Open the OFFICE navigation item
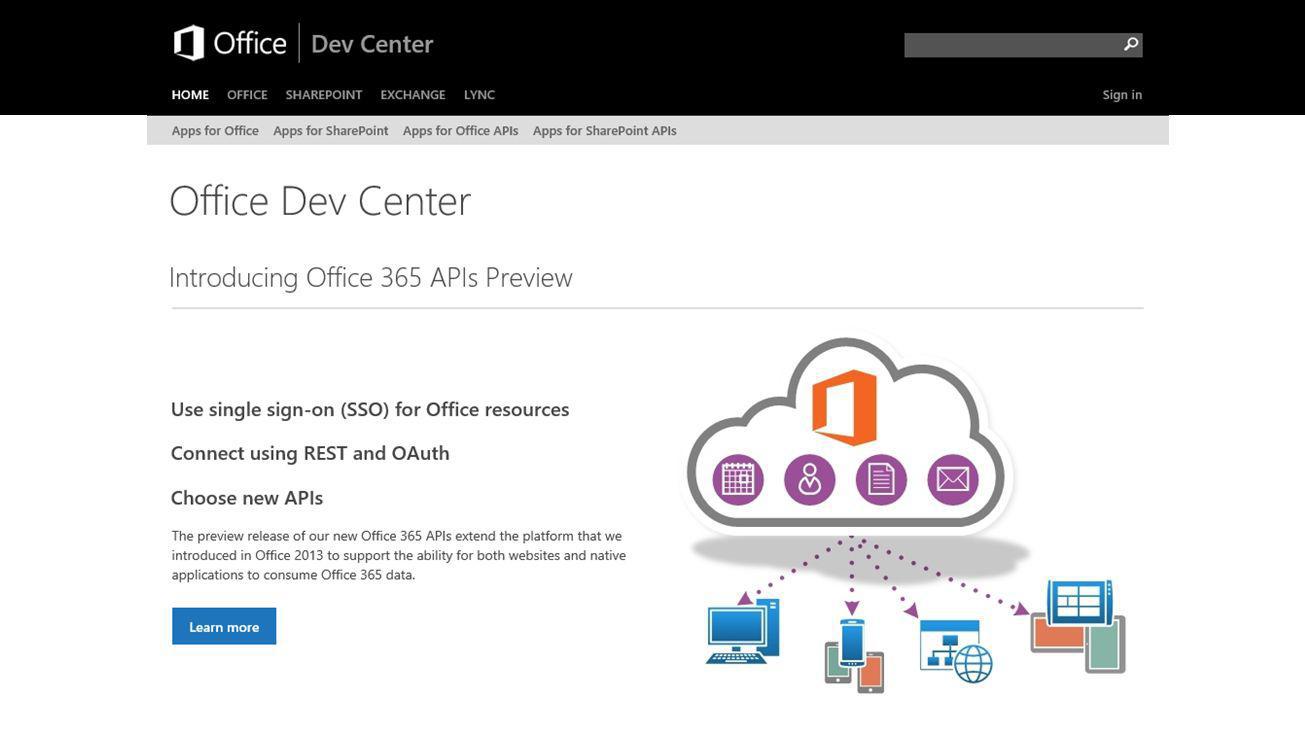This screenshot has width=1305, height=734. (x=247, y=95)
